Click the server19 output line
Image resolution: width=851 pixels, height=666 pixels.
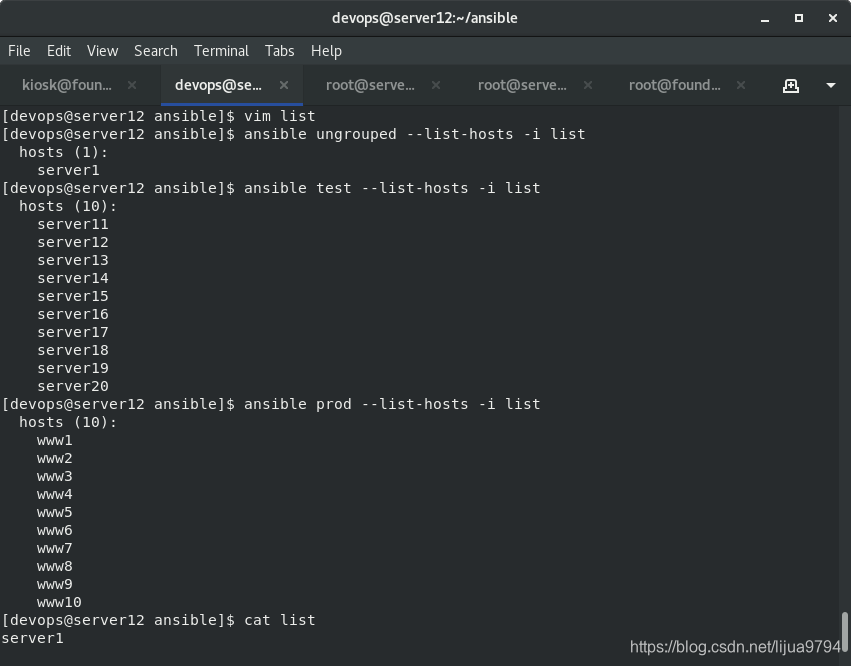(x=73, y=368)
